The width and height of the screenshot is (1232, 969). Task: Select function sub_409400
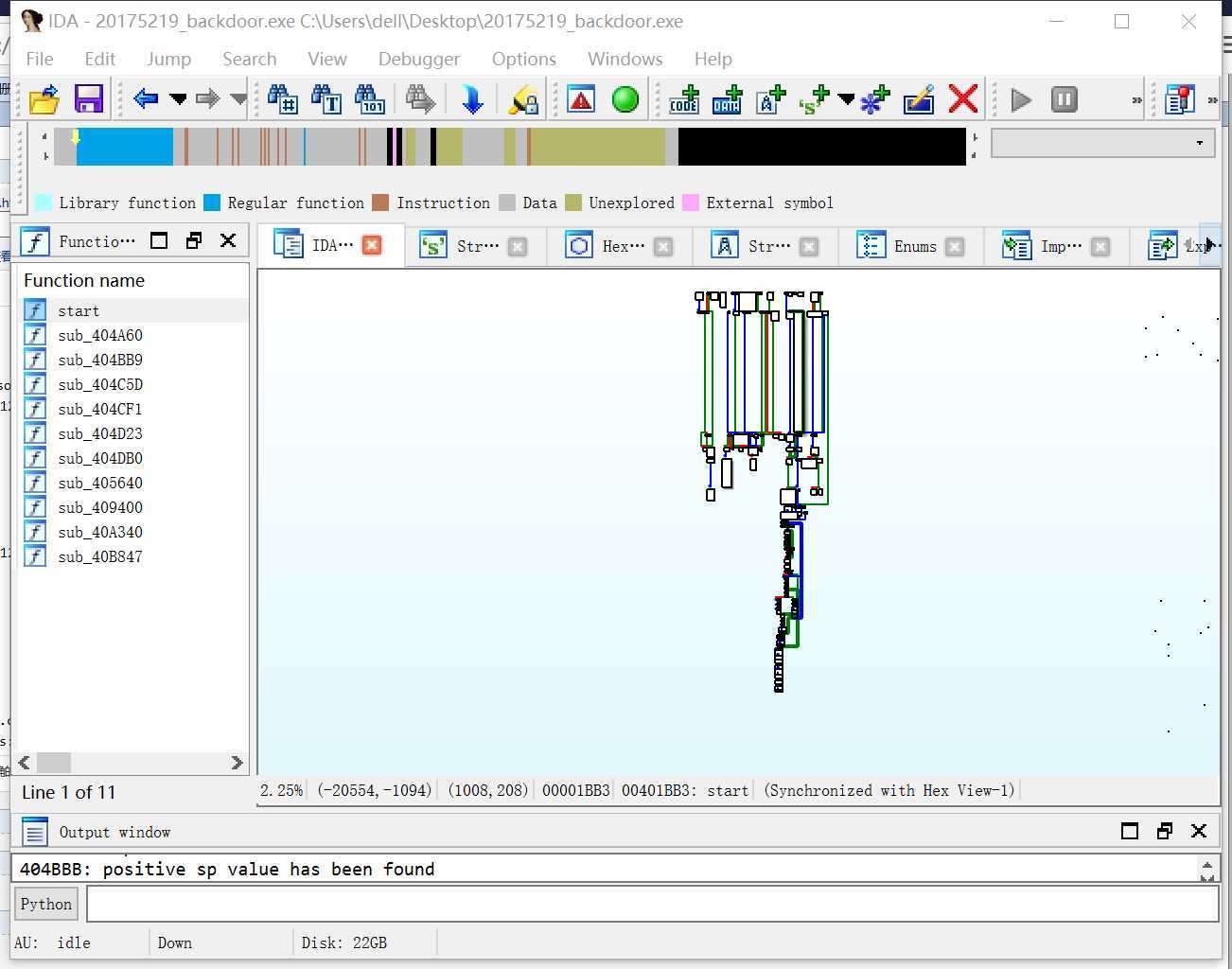click(133, 507)
